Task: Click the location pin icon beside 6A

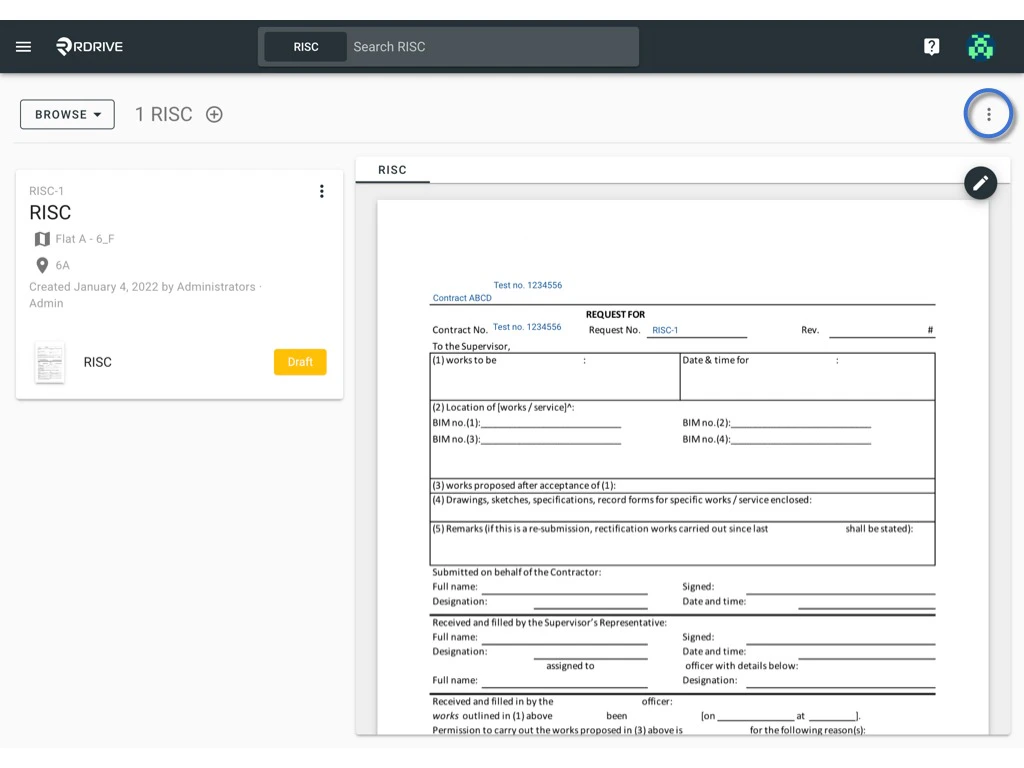Action: [x=42, y=265]
